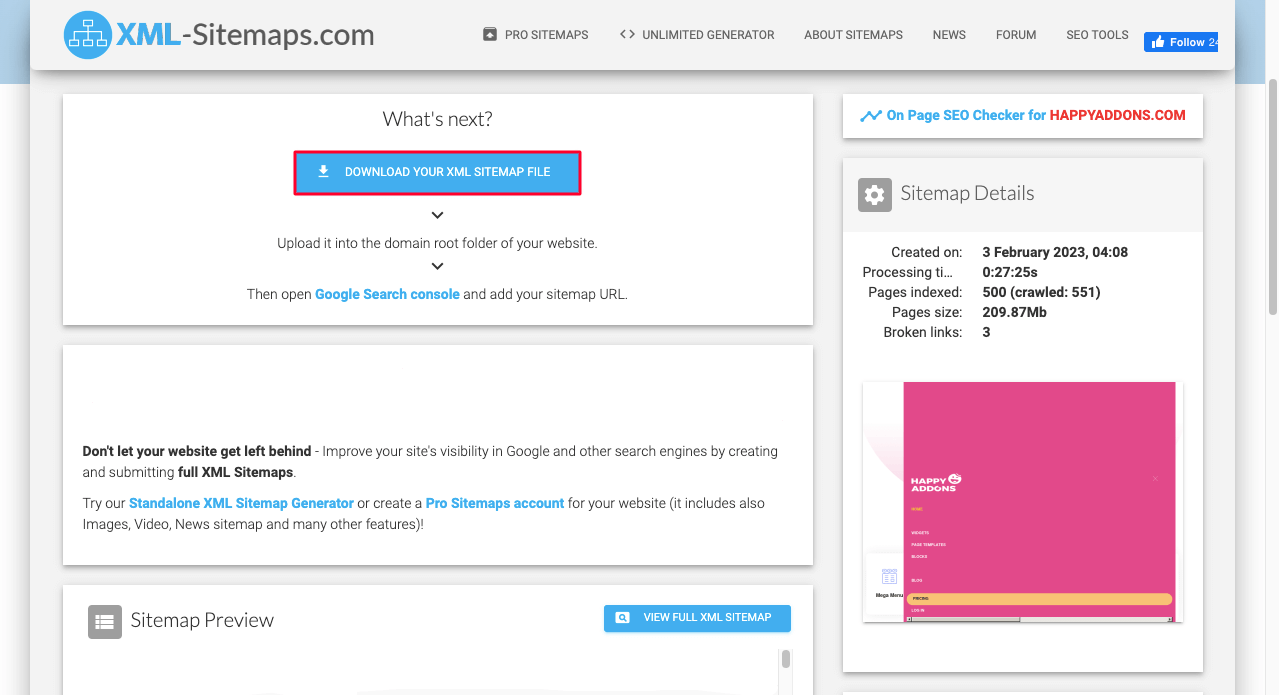The width and height of the screenshot is (1279, 695).
Task: Click the Pro Sitemaps icon in navigation
Action: (490, 34)
